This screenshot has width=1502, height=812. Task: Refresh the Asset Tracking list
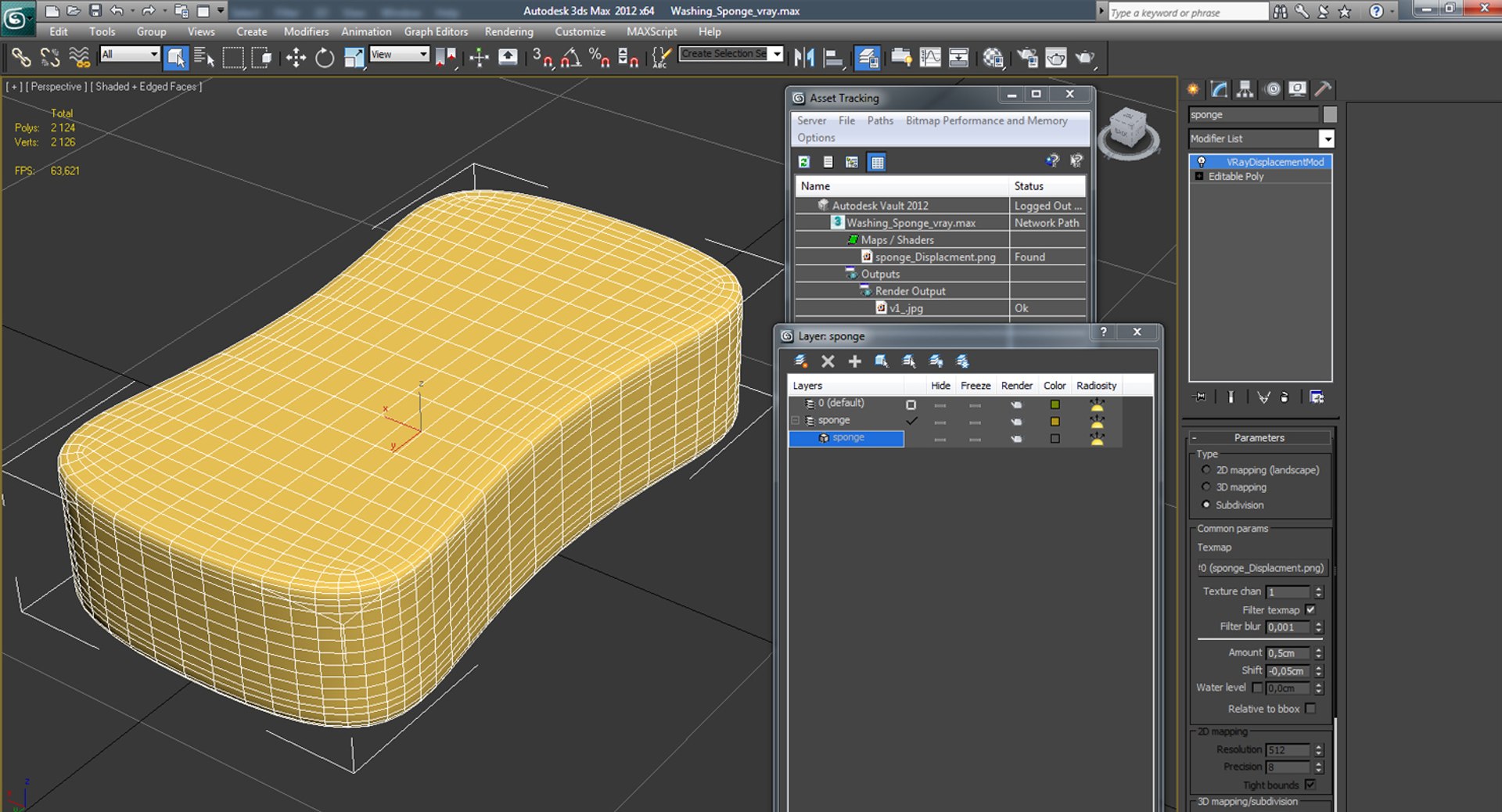click(x=803, y=162)
